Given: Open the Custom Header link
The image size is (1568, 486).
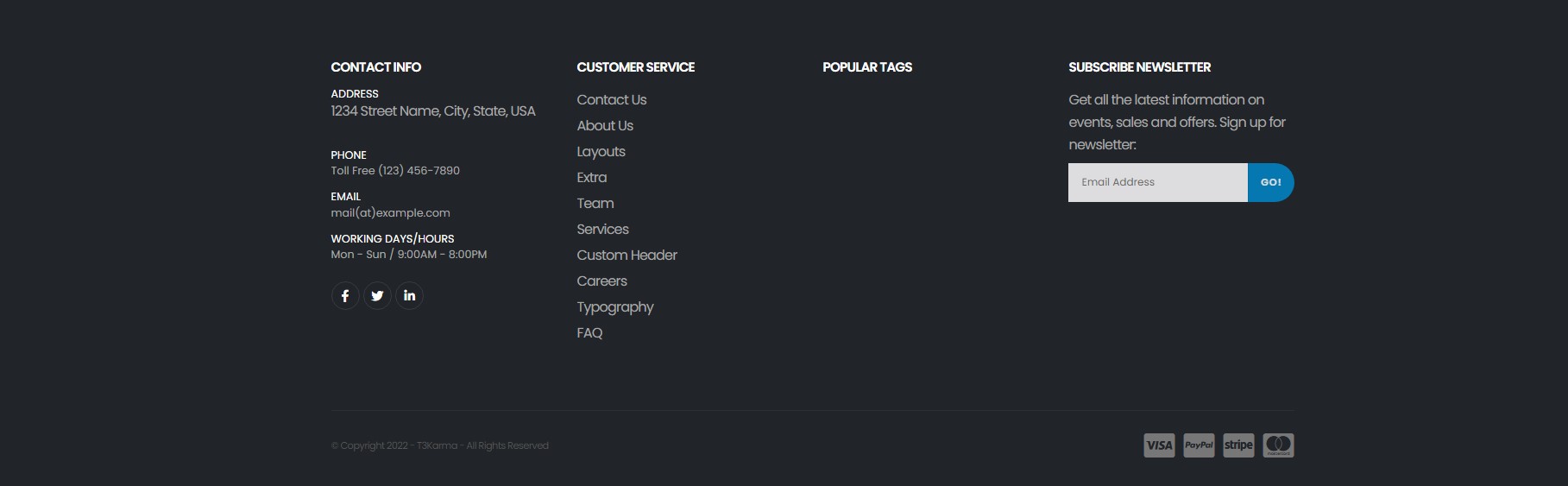Looking at the screenshot, I should click(627, 256).
